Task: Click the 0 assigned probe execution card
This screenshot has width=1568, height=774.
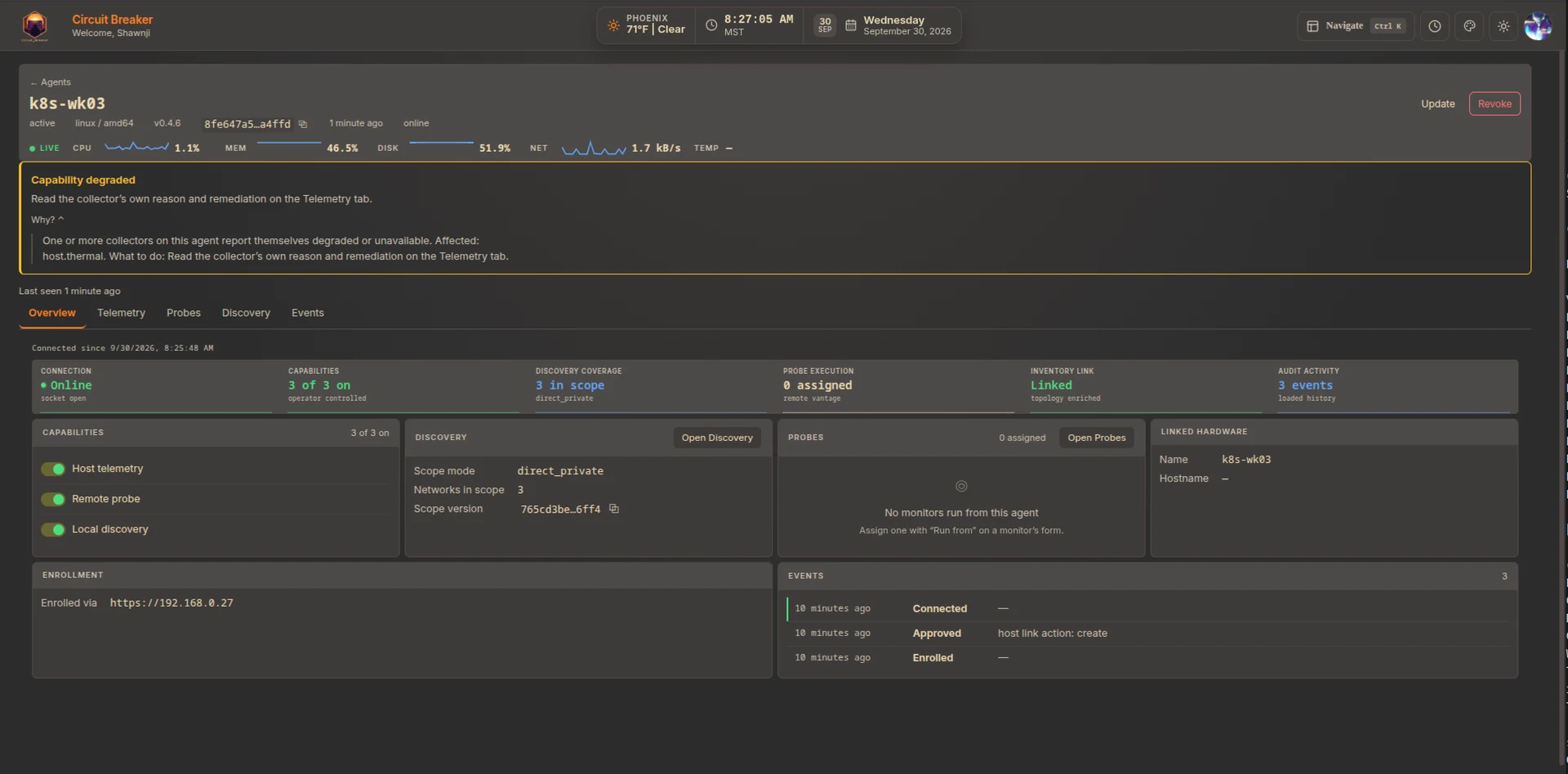Action: (x=899, y=386)
